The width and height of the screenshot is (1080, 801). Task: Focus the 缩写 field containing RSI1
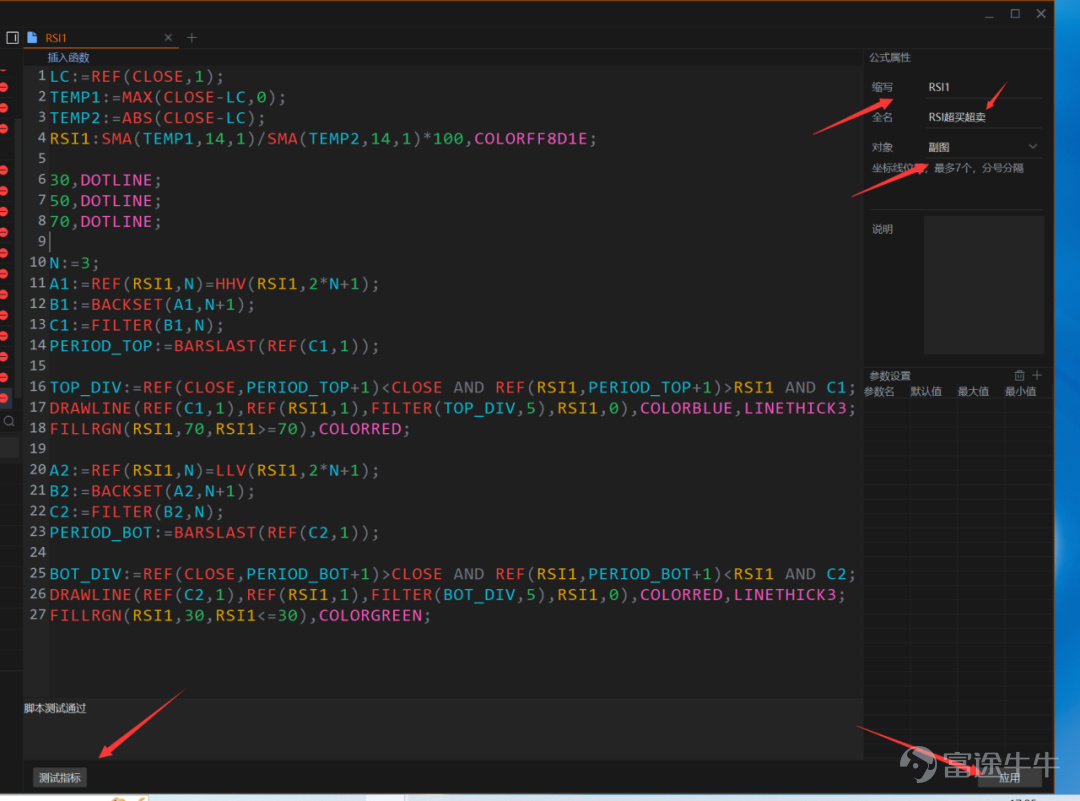[x=983, y=87]
